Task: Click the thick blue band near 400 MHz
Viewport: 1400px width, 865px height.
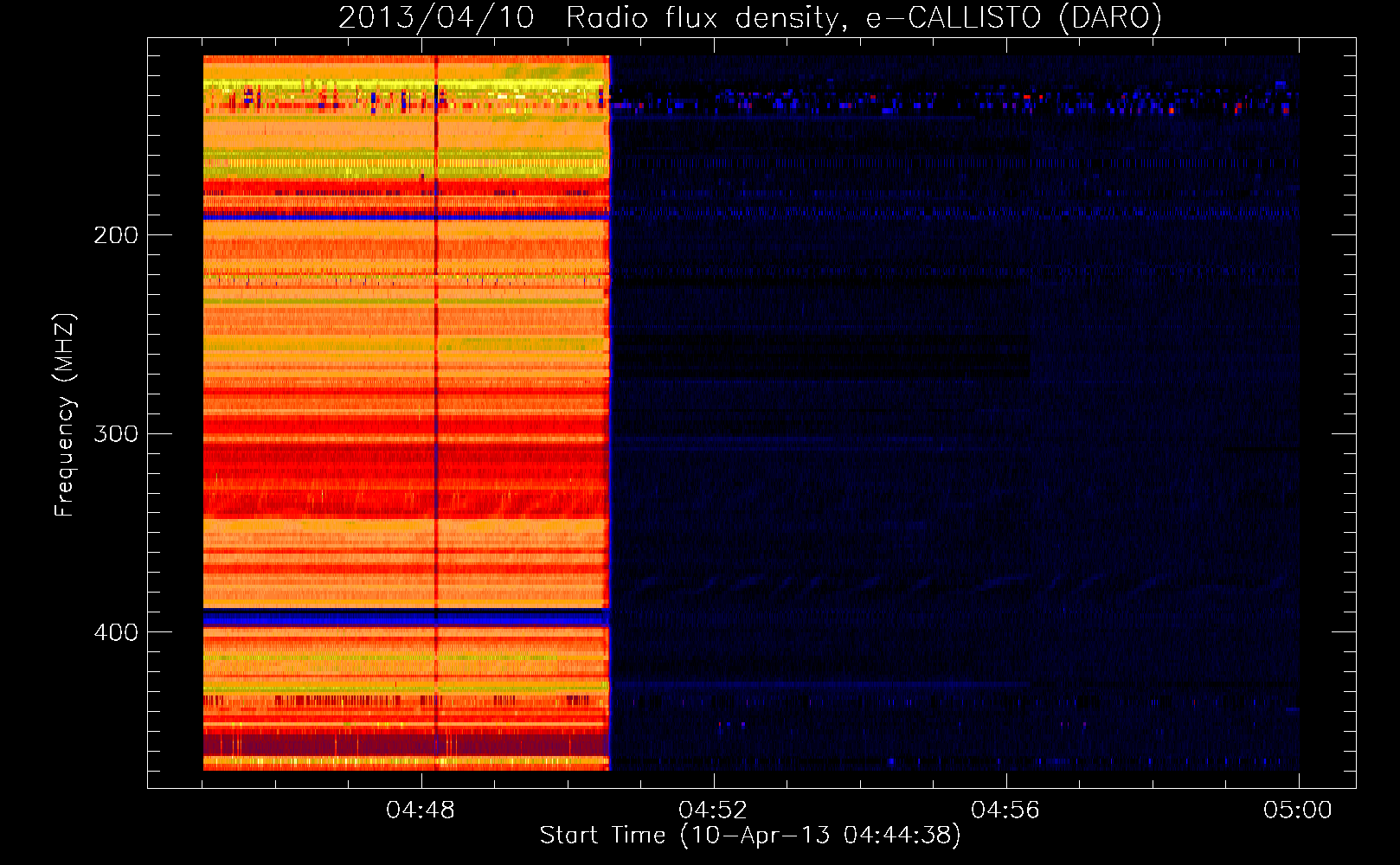Action: [x=407, y=618]
